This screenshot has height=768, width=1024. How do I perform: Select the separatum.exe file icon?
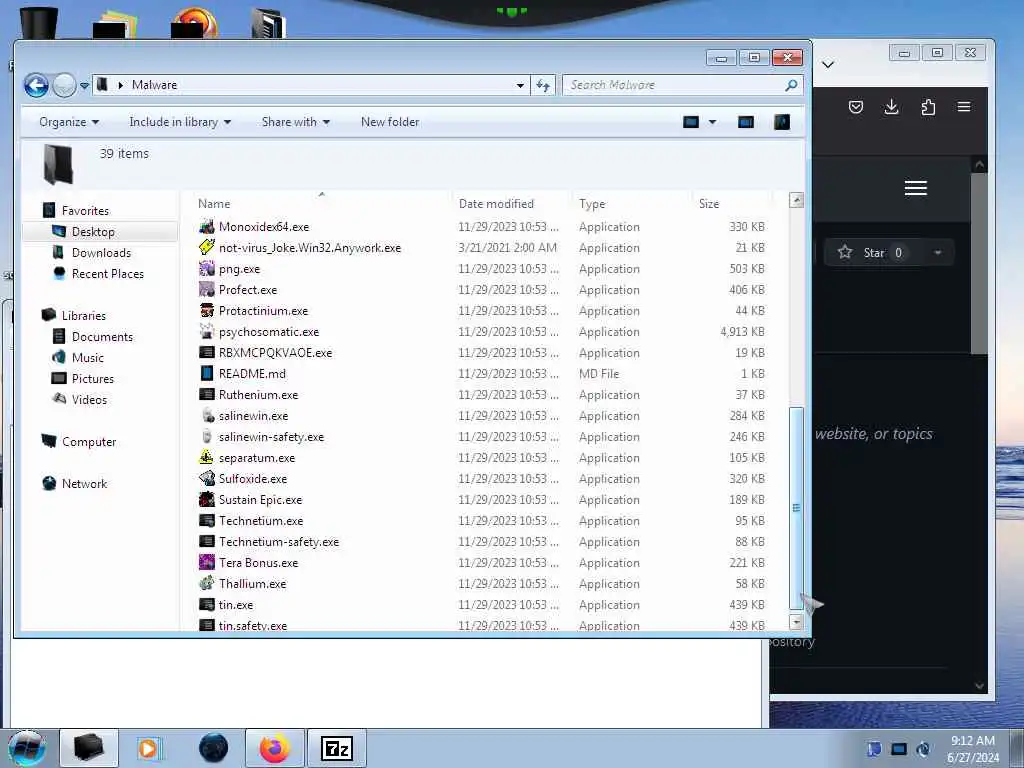click(x=207, y=457)
